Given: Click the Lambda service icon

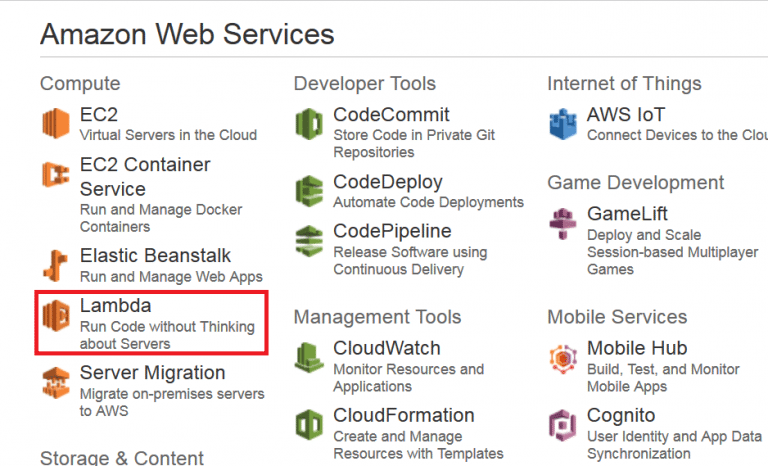Looking at the screenshot, I should point(56,315).
